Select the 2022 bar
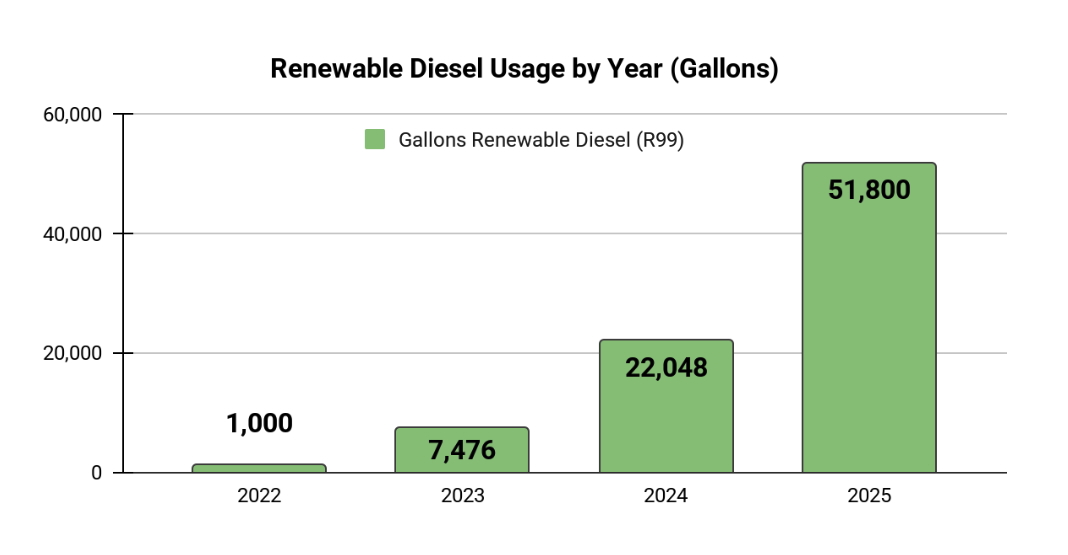 coord(259,469)
